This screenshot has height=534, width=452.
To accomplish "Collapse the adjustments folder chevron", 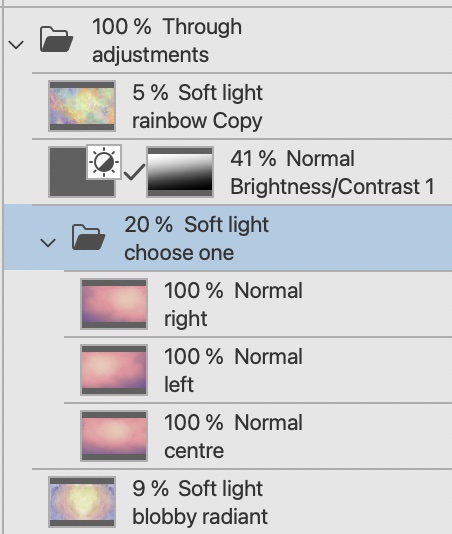I will pos(16,45).
